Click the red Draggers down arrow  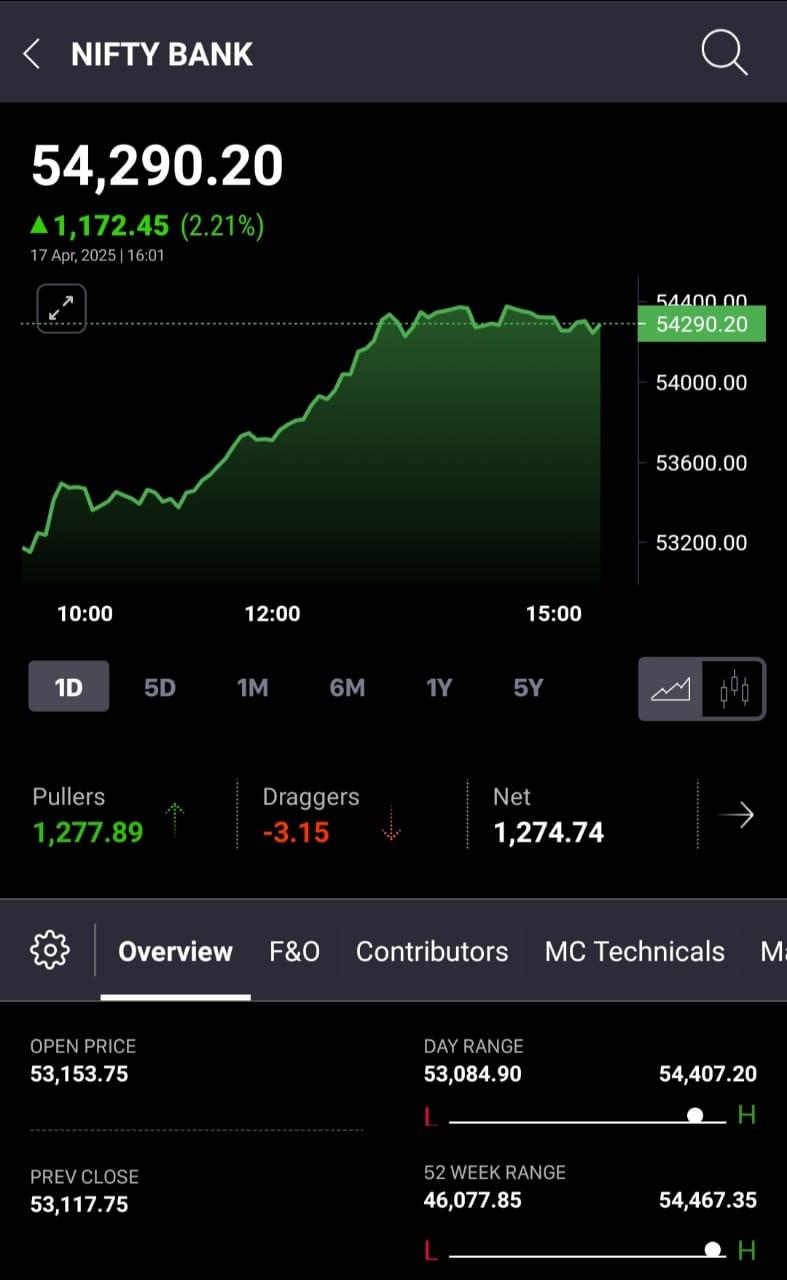click(x=391, y=819)
